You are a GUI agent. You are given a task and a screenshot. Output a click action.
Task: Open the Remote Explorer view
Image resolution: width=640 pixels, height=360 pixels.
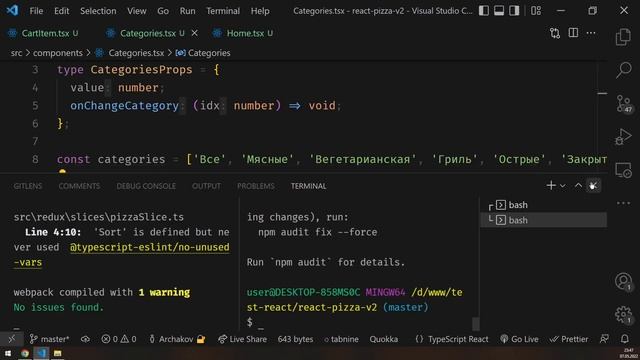623,170
